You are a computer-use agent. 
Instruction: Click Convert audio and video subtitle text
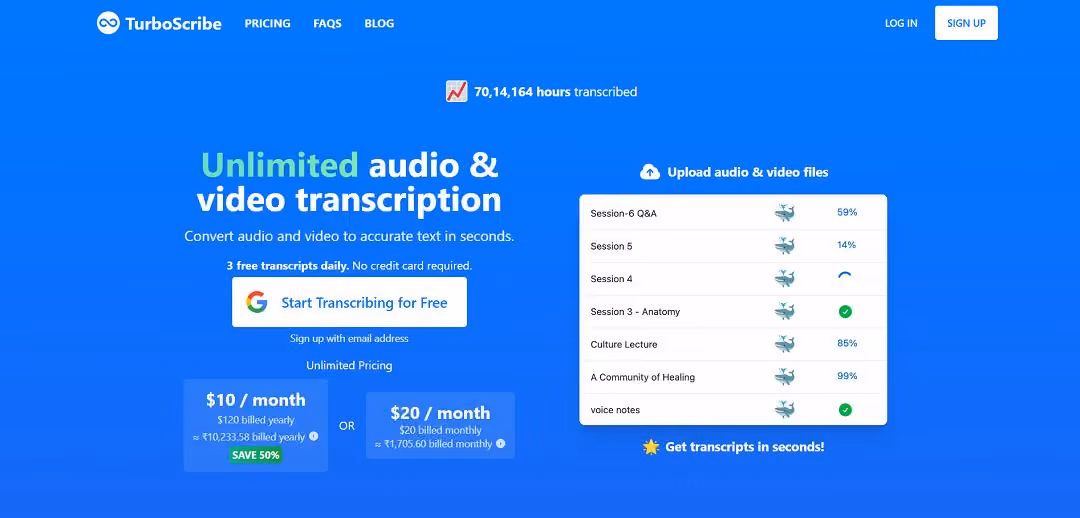coord(349,236)
